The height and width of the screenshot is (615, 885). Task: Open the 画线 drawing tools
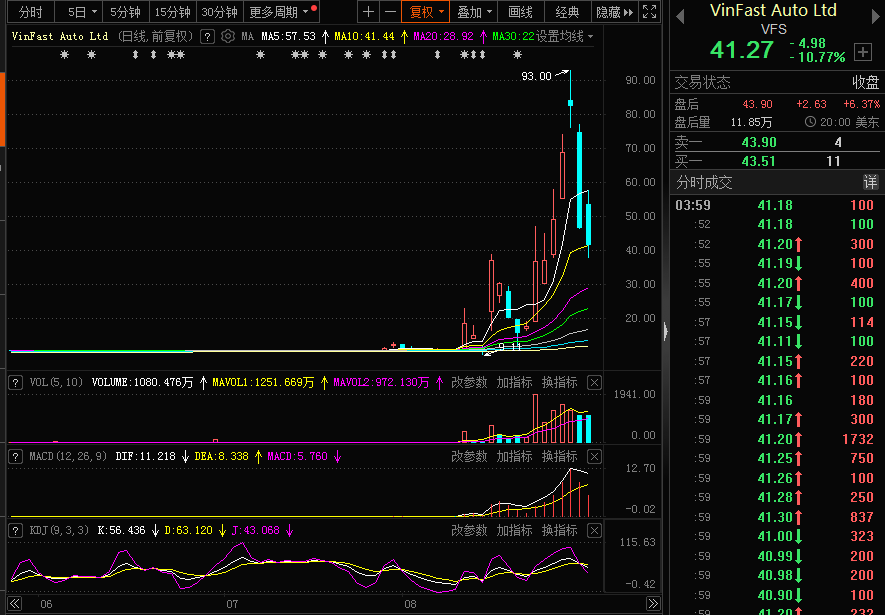click(520, 12)
